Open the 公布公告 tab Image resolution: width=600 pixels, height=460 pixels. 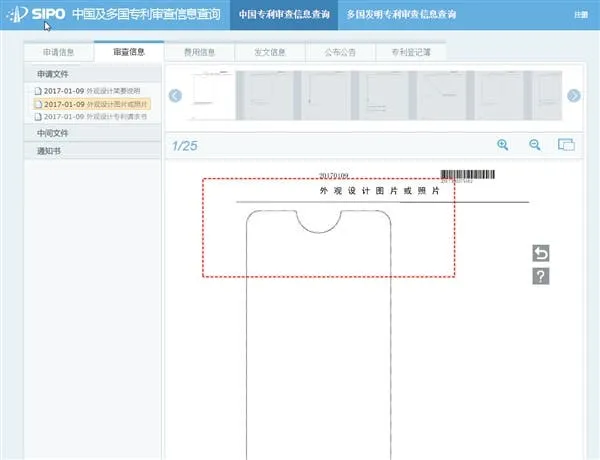338,52
